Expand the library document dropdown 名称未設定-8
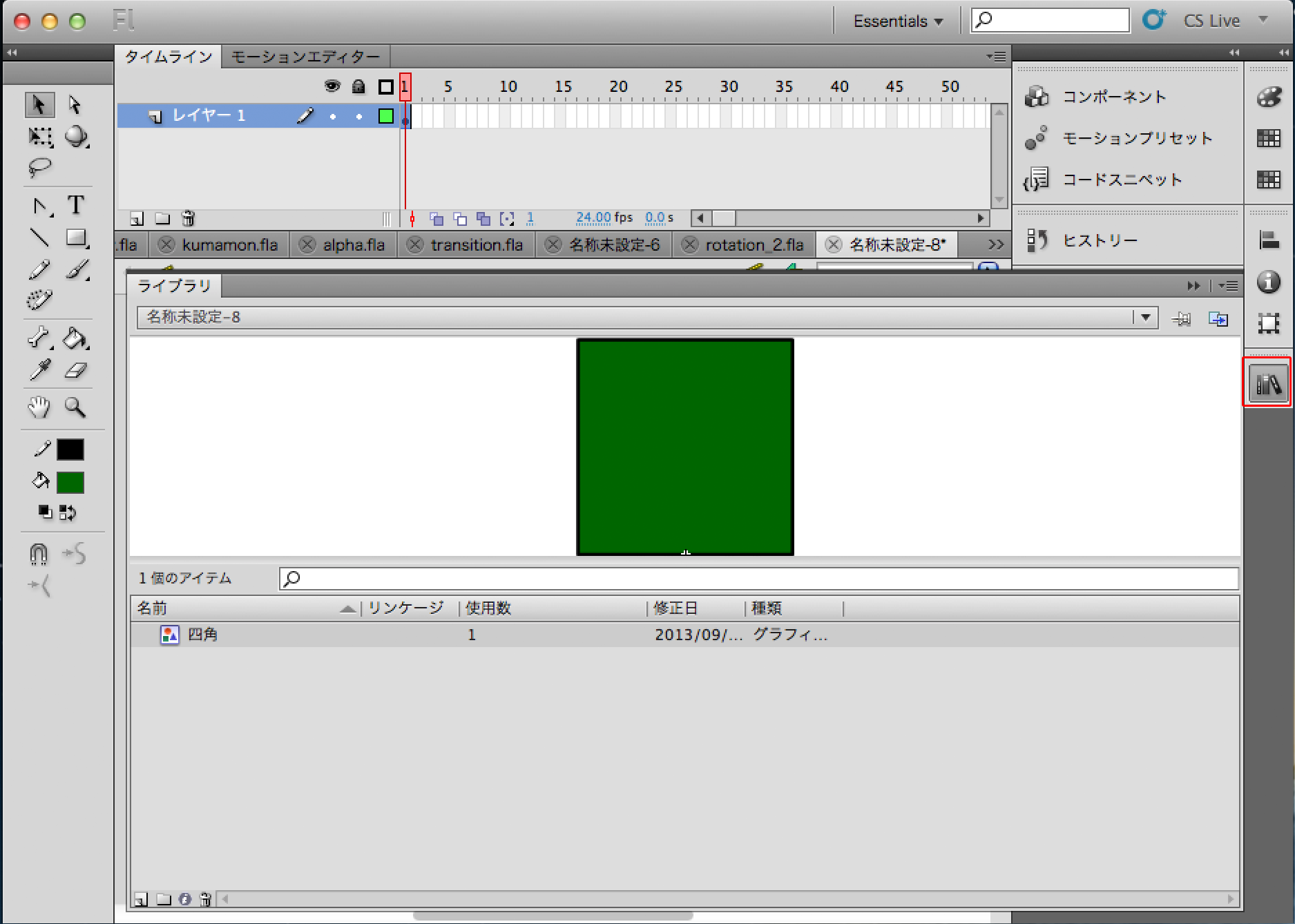Screen dimensions: 1295x924 [1145, 318]
